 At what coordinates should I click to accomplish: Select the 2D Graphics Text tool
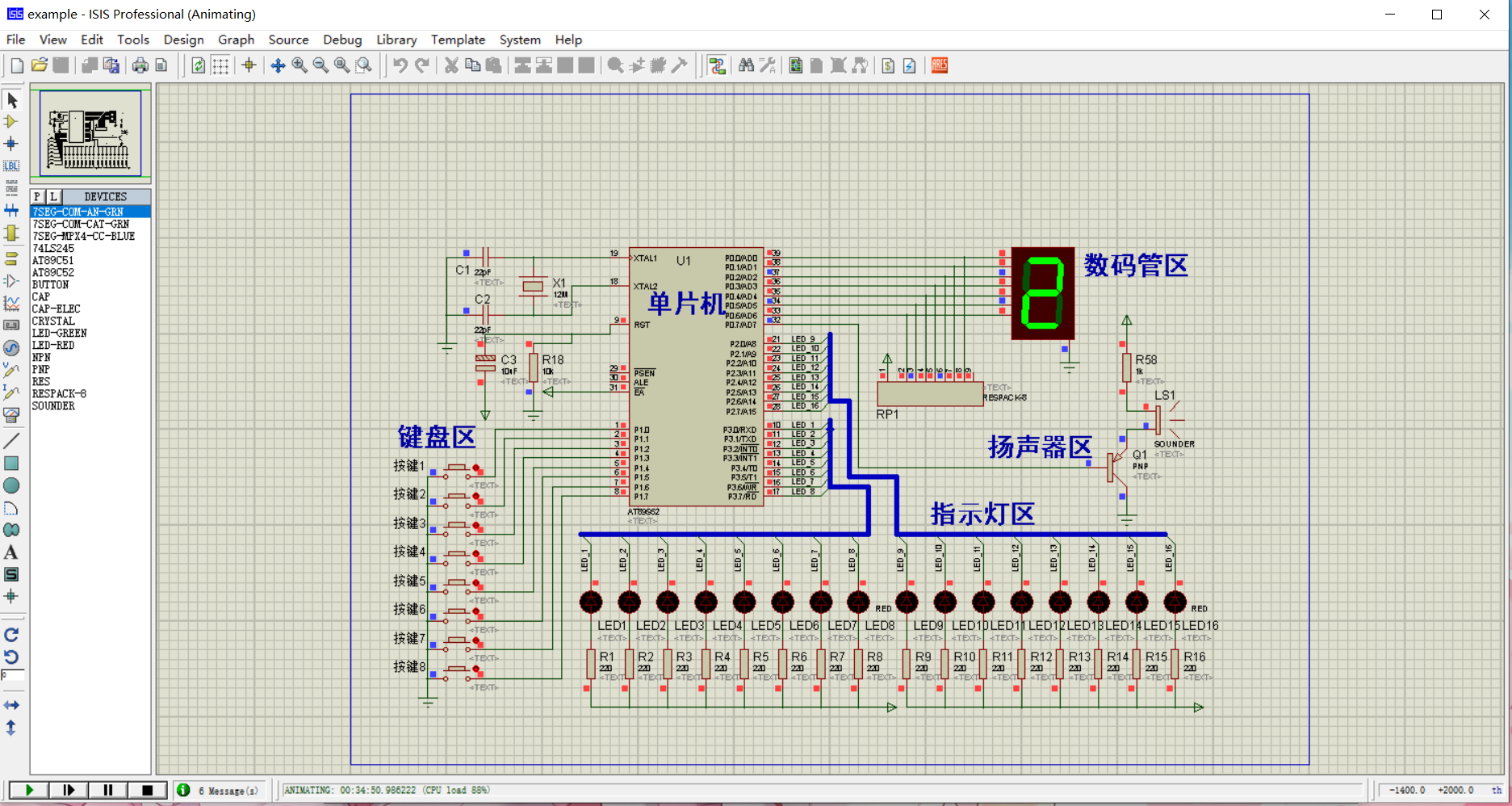[x=11, y=552]
